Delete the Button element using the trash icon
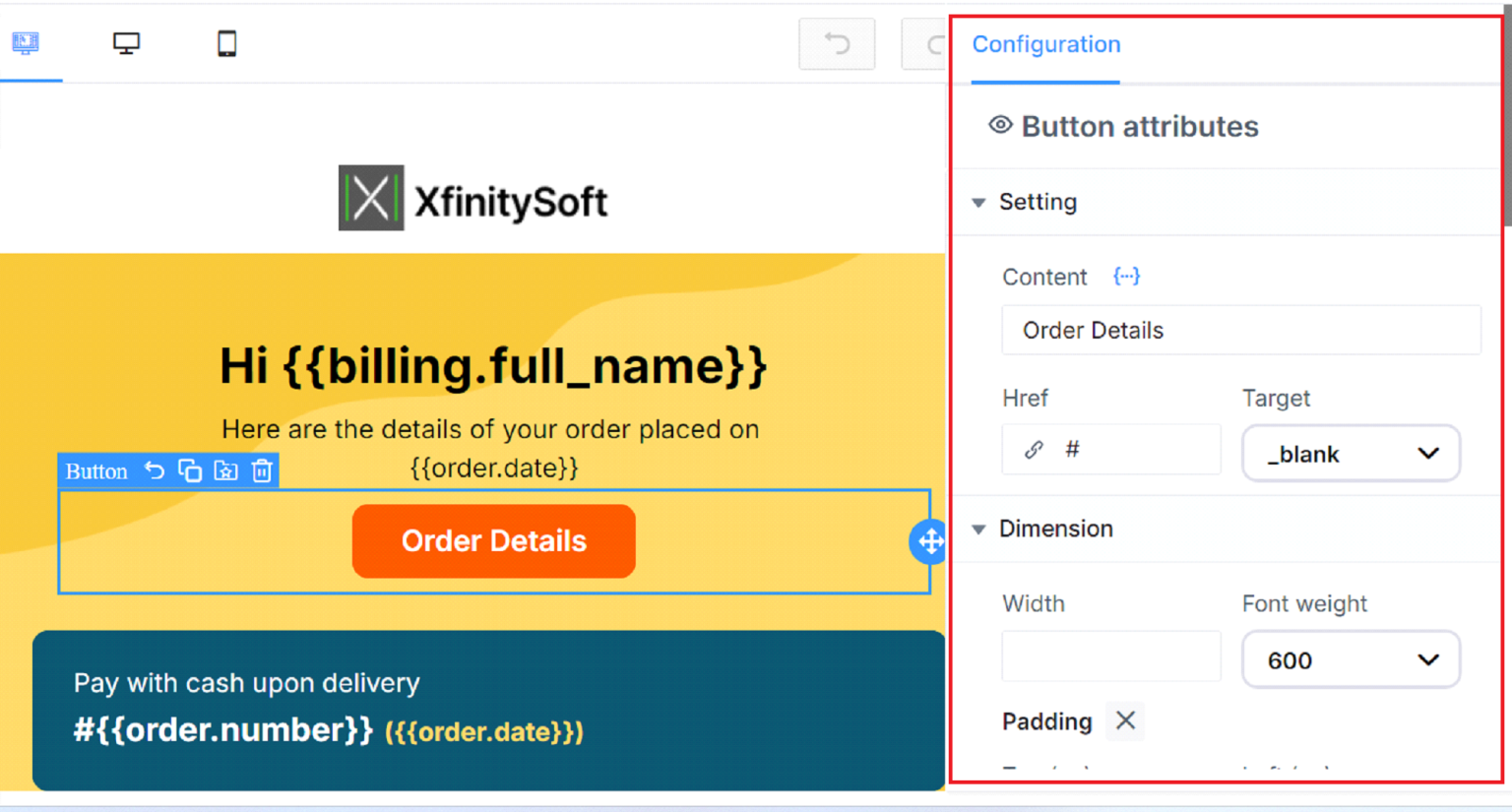This screenshot has height=812, width=1512. click(261, 470)
